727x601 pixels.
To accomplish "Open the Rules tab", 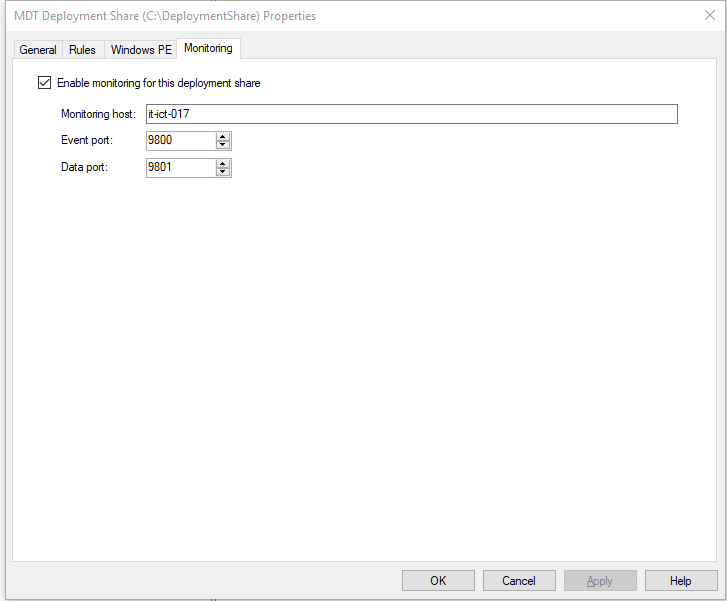I will pyautogui.click(x=82, y=50).
